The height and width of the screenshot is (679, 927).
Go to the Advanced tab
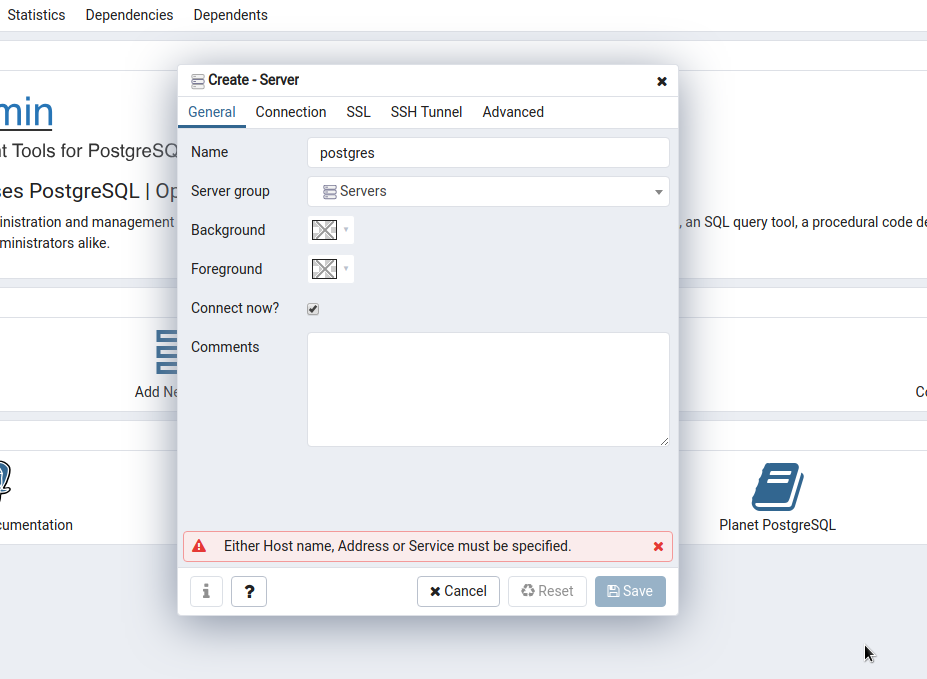(x=513, y=112)
